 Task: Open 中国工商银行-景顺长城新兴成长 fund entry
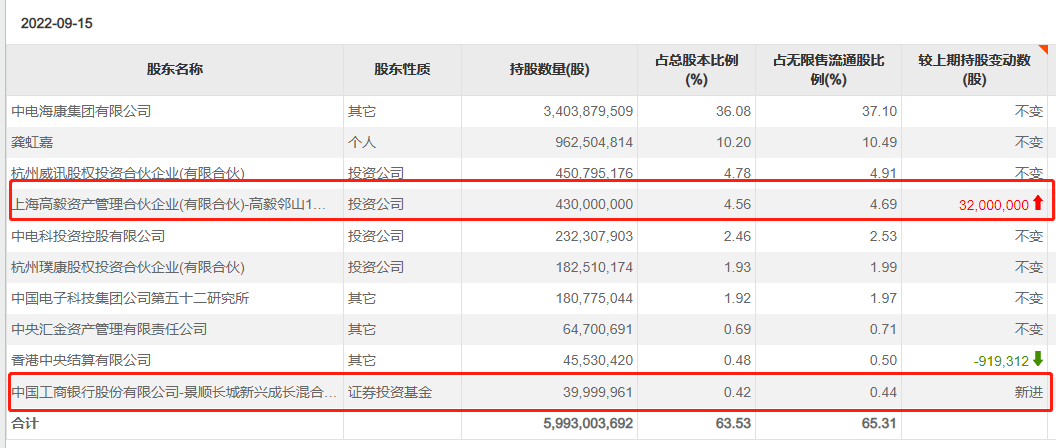click(x=174, y=391)
